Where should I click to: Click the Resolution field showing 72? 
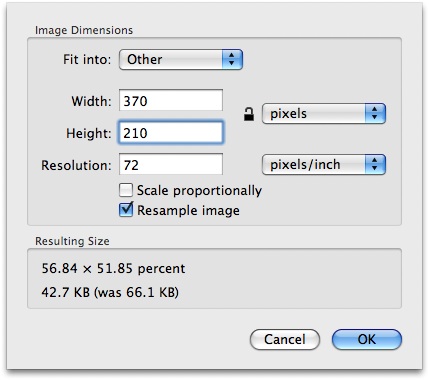pos(171,164)
